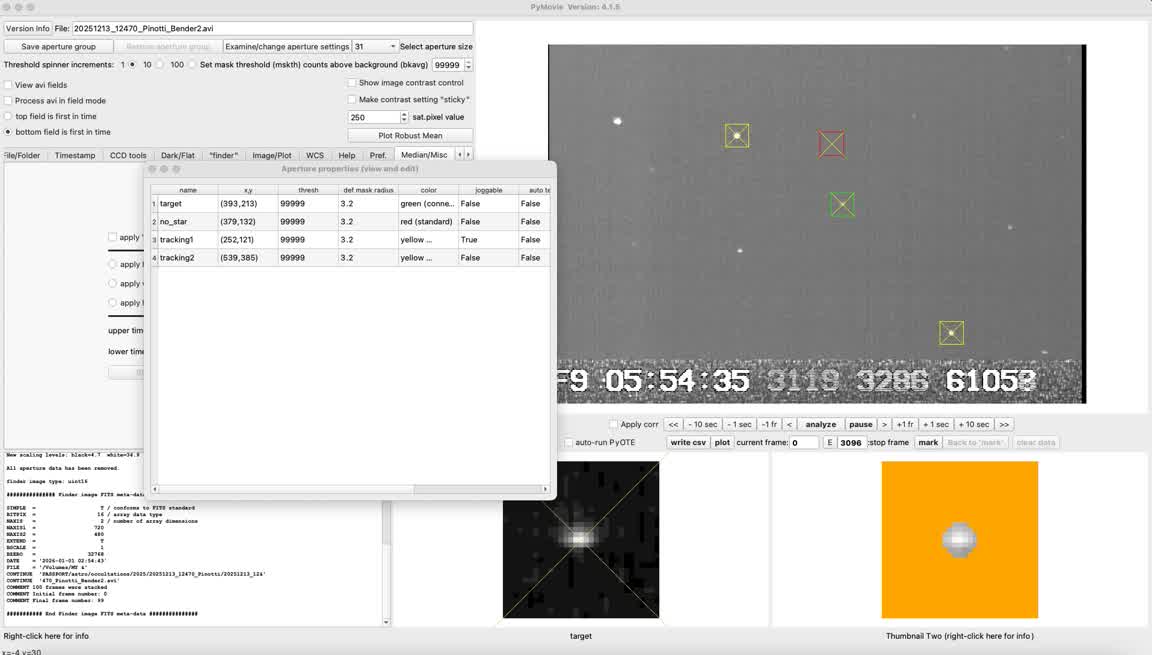The image size is (1152, 655).
Task: Step back one frame with -1 fr
Action: coord(768,424)
